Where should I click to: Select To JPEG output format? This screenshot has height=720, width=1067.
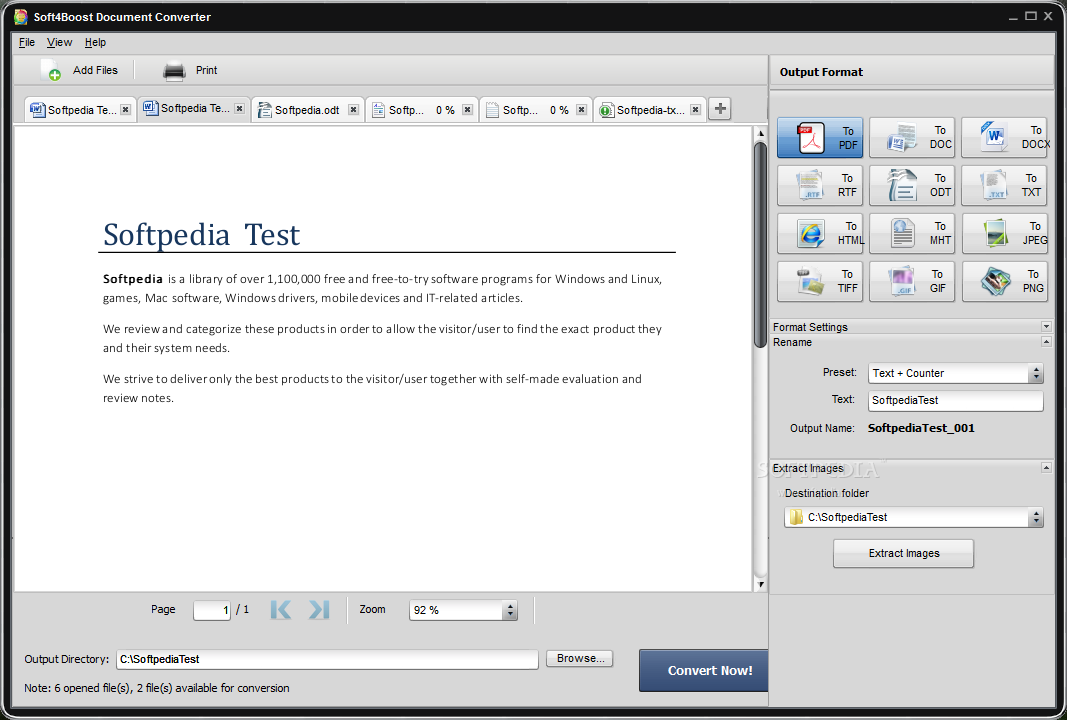click(x=1004, y=233)
